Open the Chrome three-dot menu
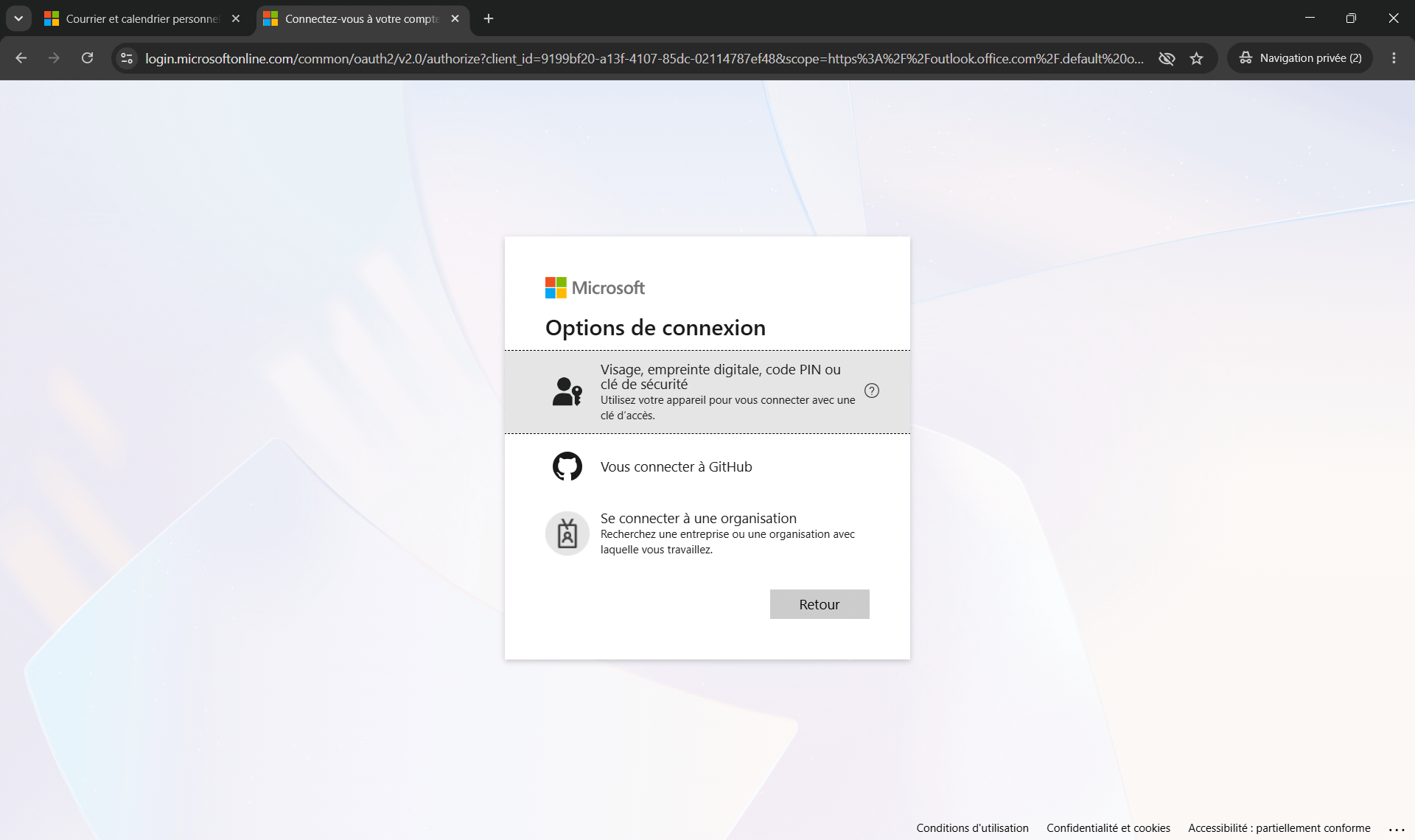 (1394, 58)
